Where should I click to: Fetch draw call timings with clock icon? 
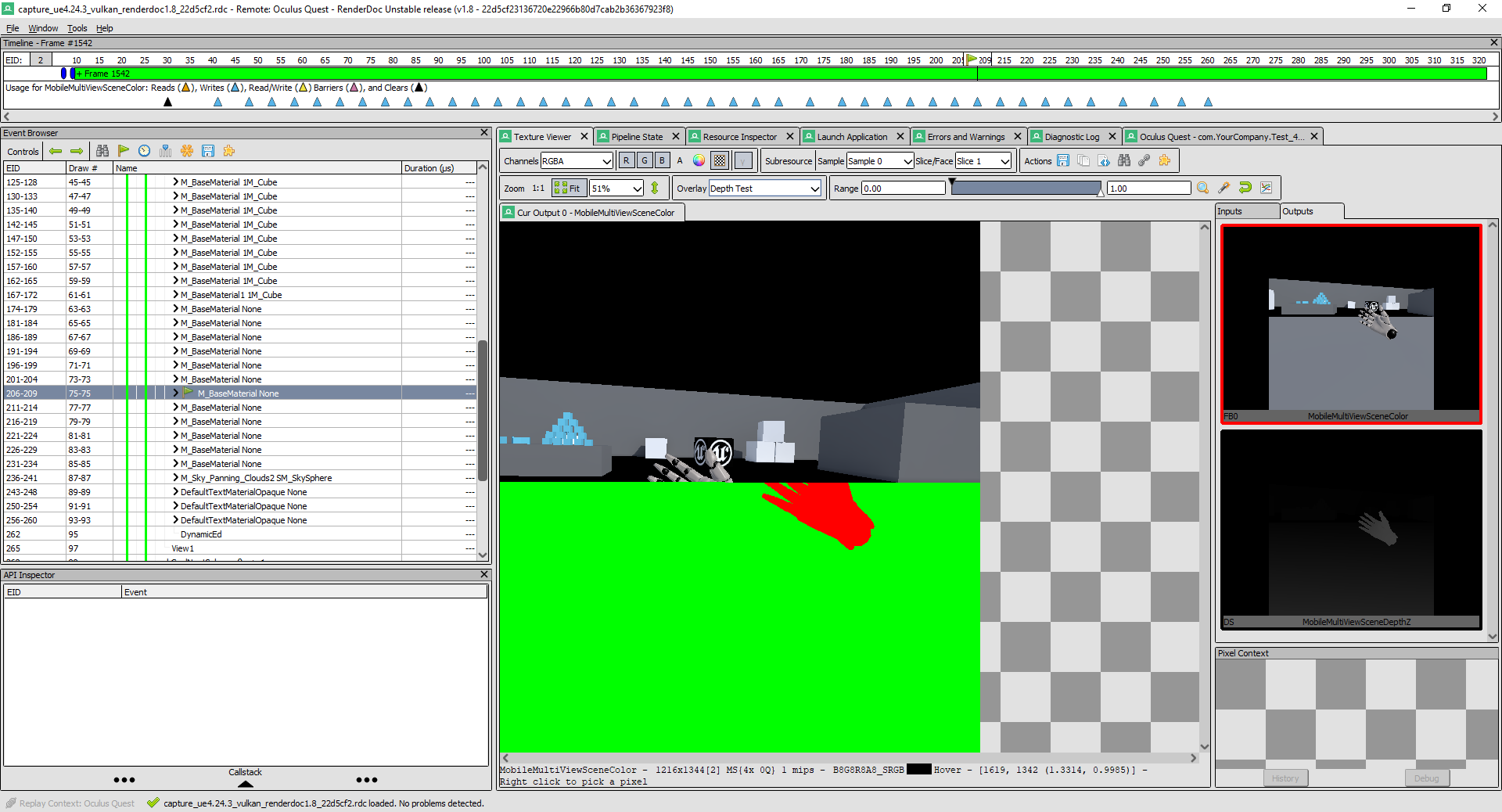pyautogui.click(x=144, y=151)
